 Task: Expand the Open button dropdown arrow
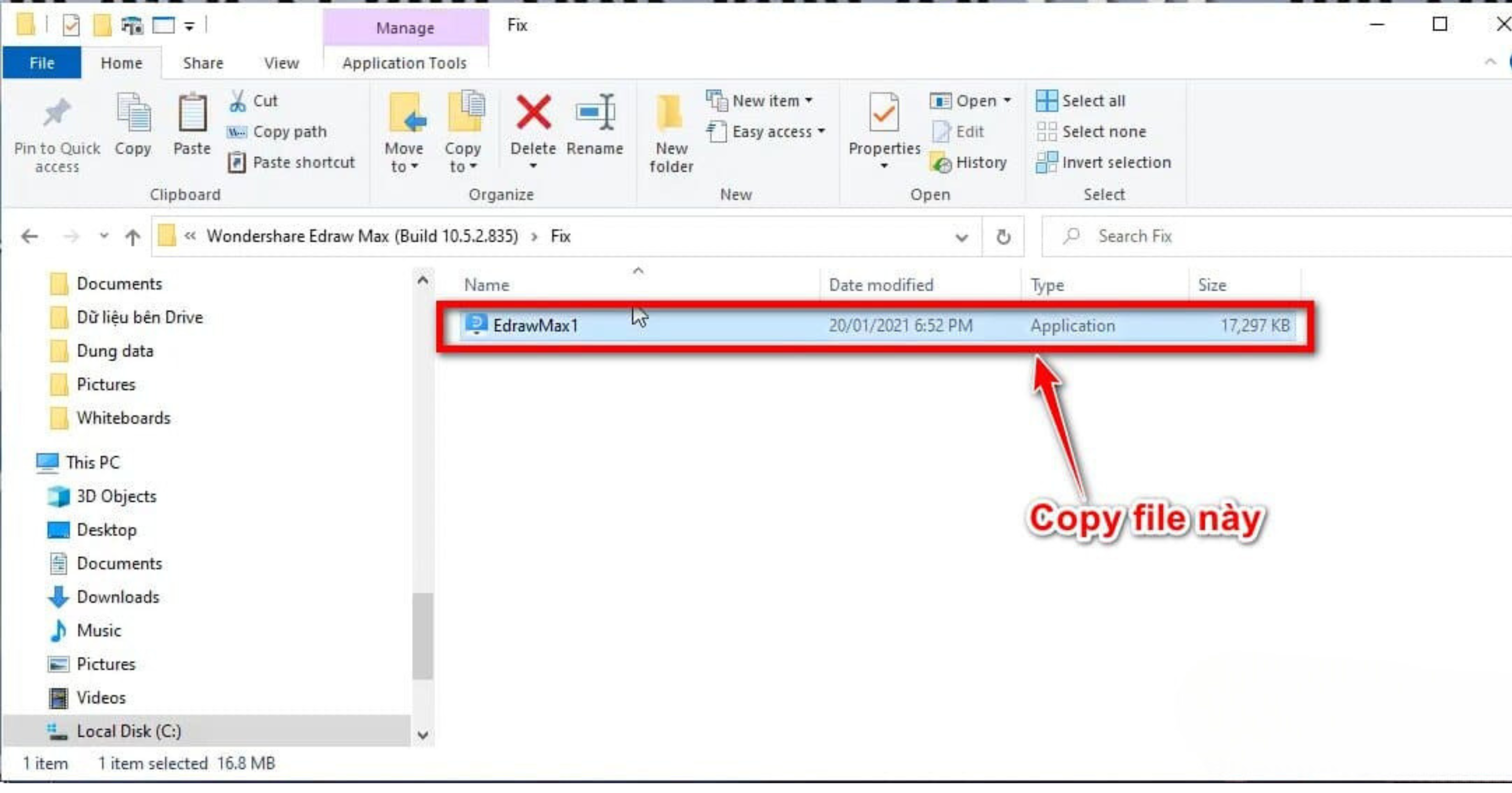pos(1007,100)
